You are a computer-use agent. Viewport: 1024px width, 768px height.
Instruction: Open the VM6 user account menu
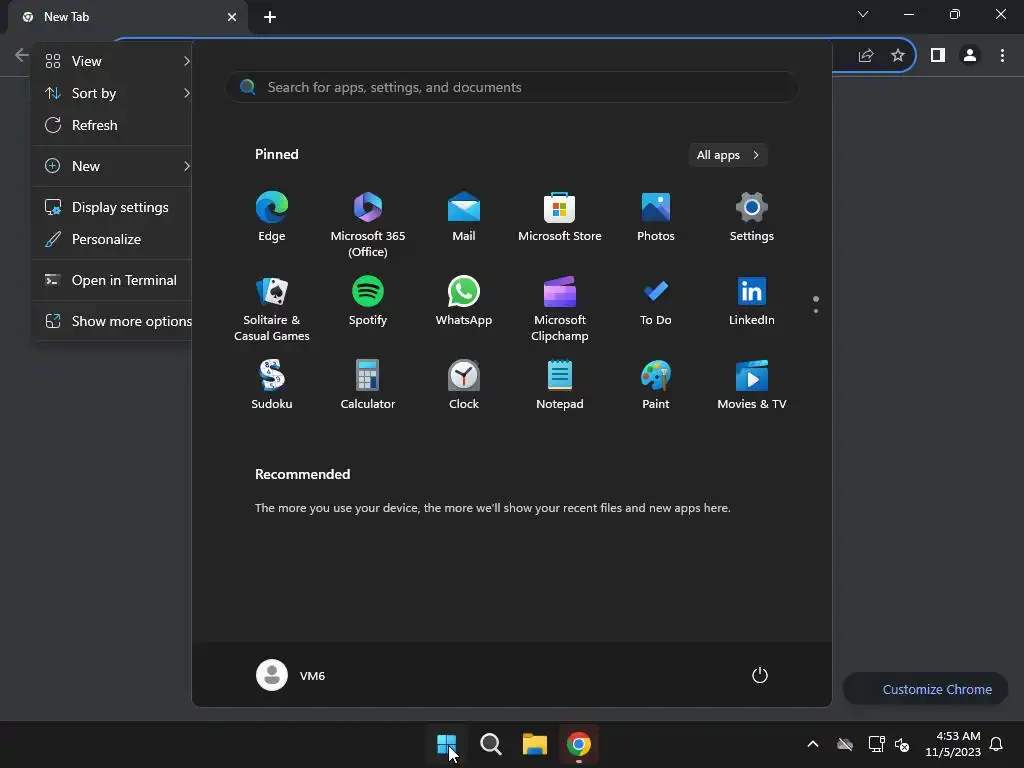click(291, 675)
